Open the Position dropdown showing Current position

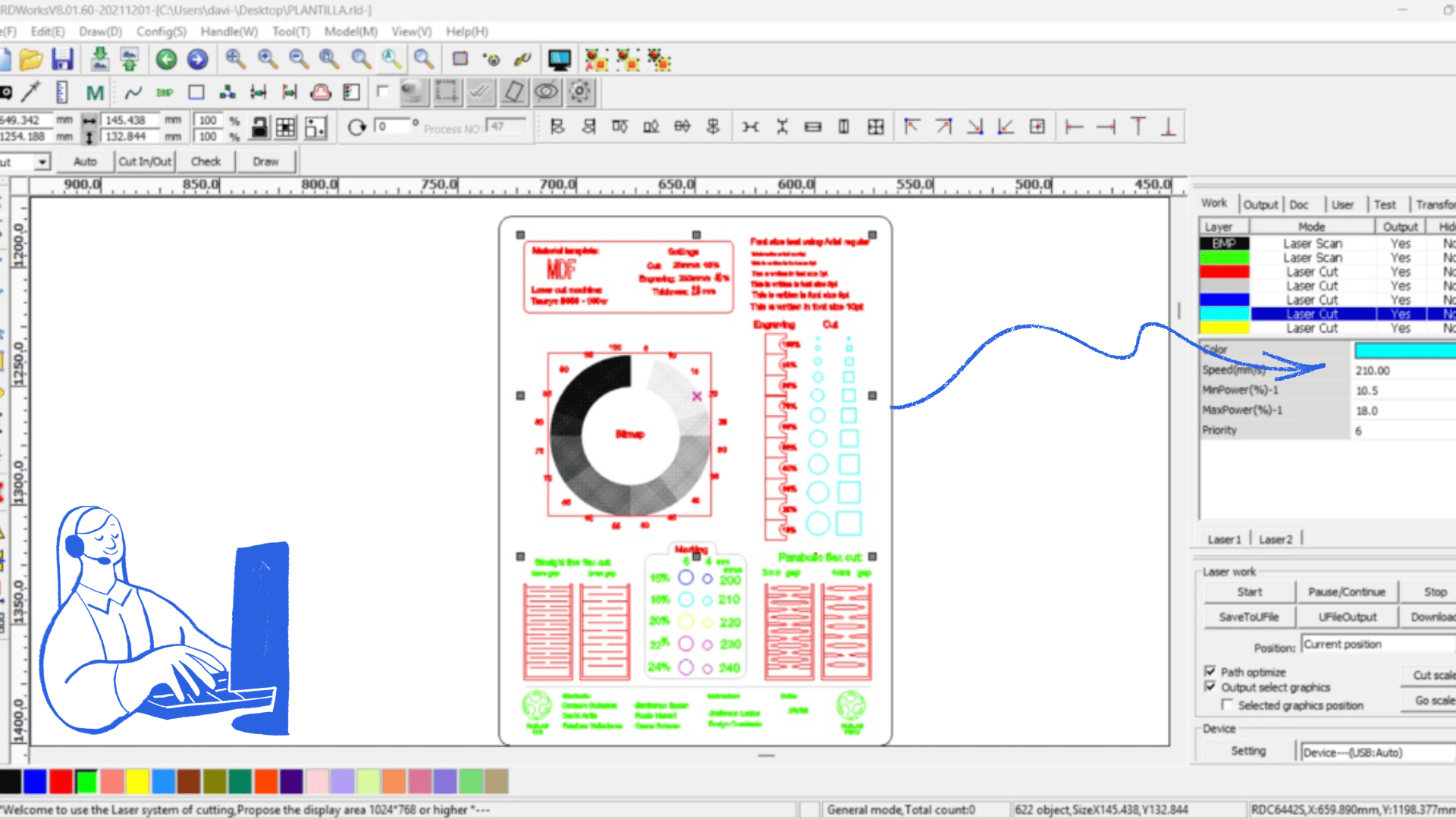pyautogui.click(x=1376, y=643)
